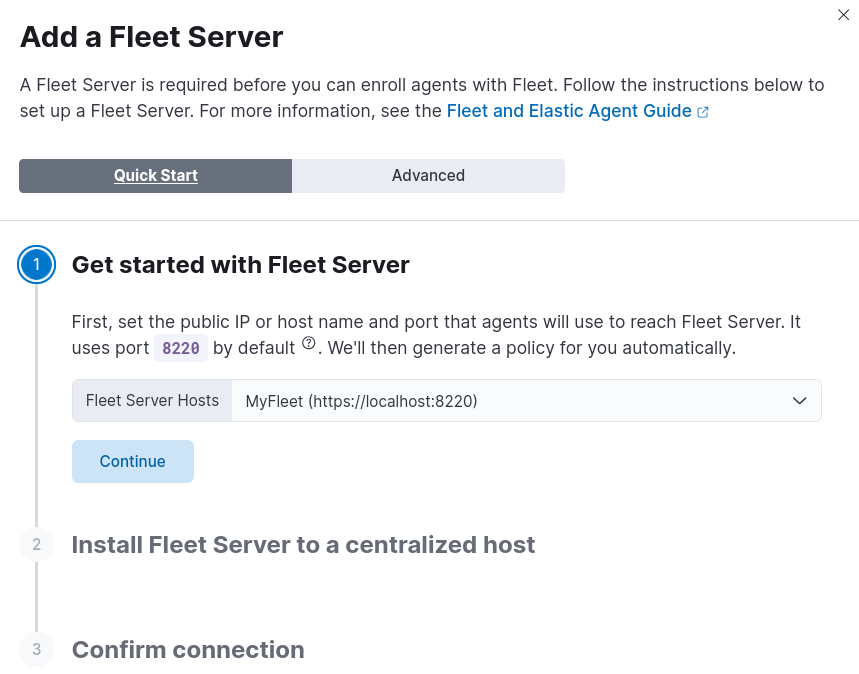Click 'Get started with Fleet Server' heading
This screenshot has height=674, width=859.
click(240, 265)
